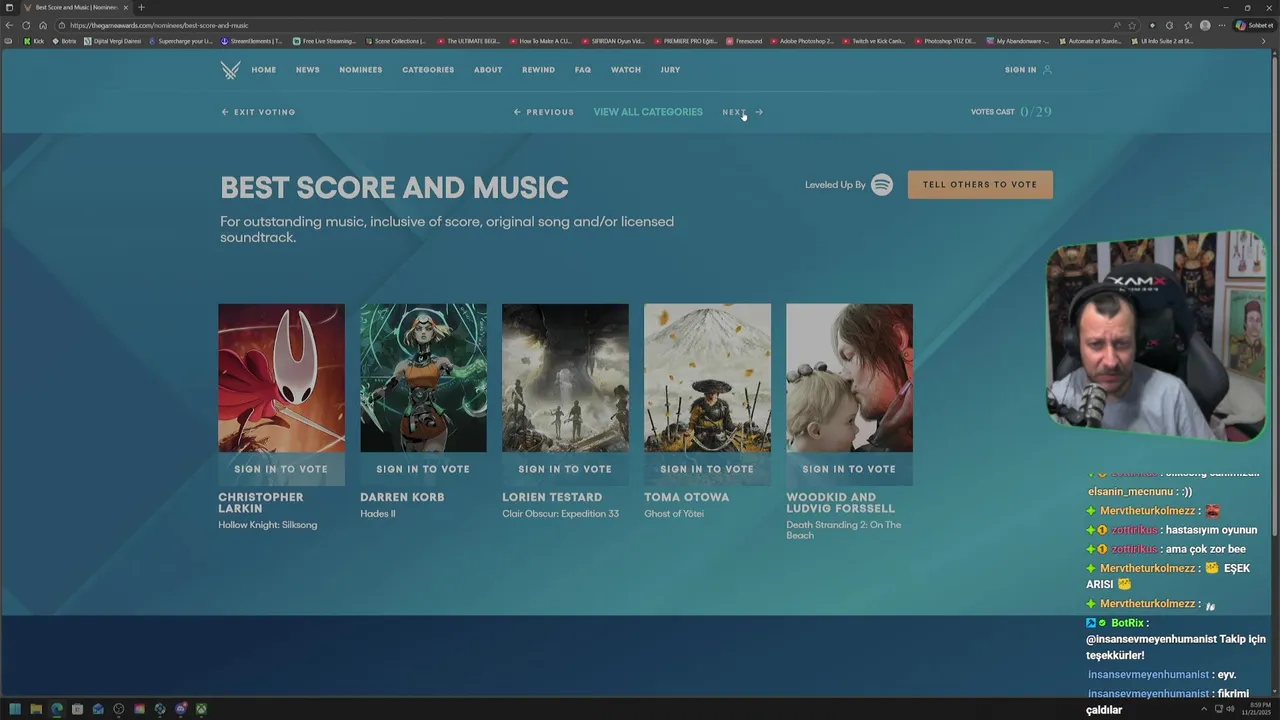1280x720 pixels.
Task: Go to the NOMINEES page
Action: (x=361, y=70)
